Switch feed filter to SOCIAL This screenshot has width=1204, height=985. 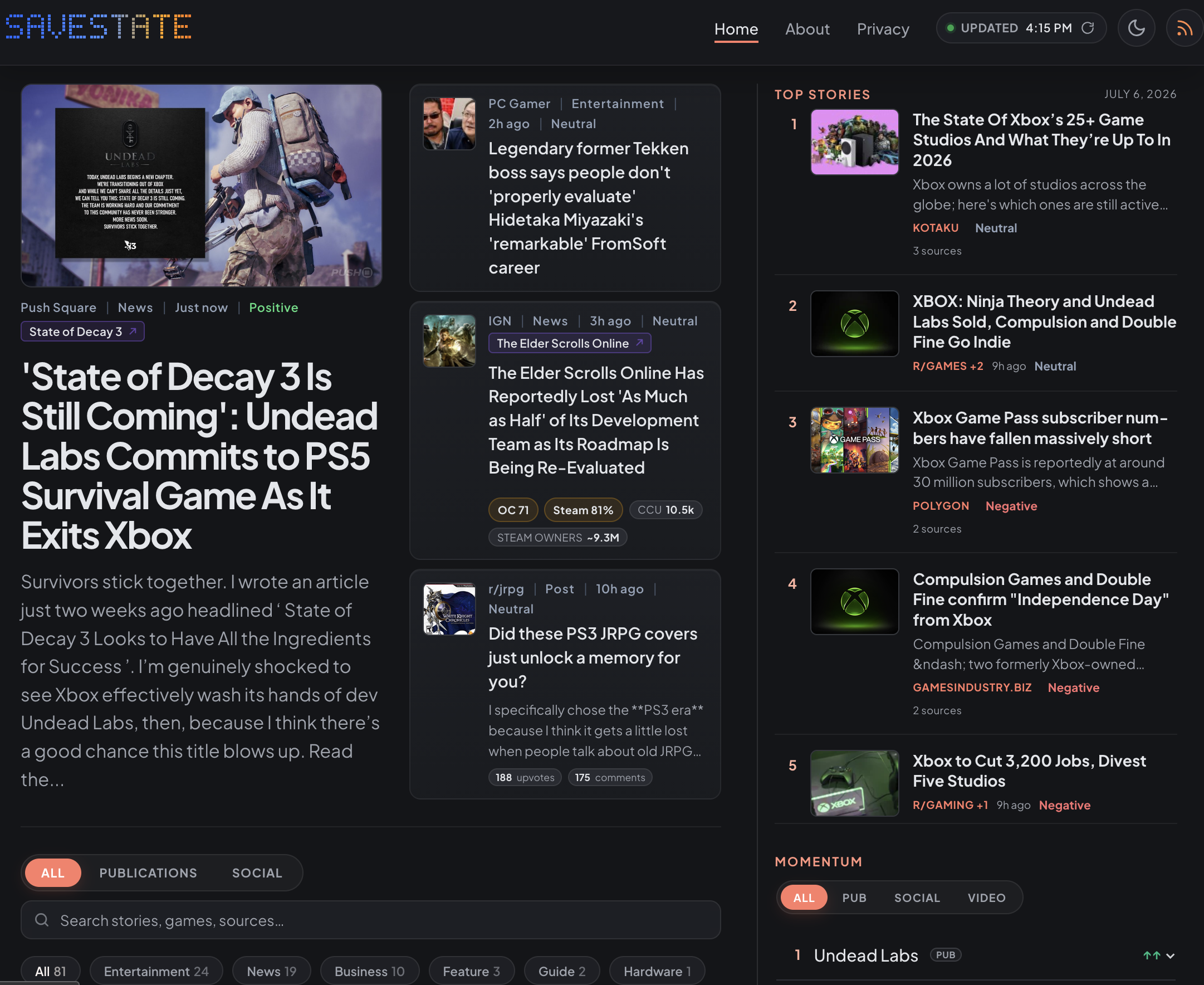click(x=257, y=872)
